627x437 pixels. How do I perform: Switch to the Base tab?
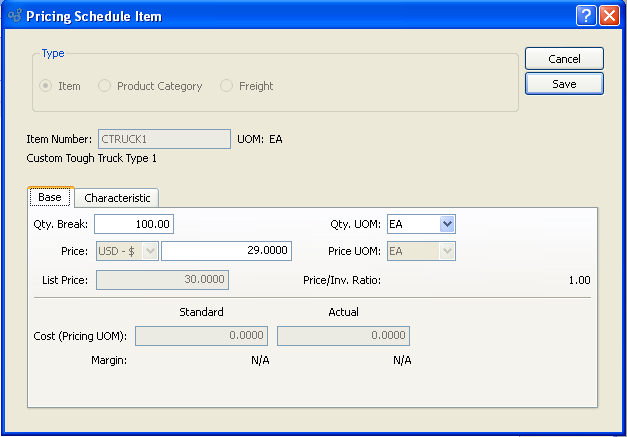click(x=50, y=197)
